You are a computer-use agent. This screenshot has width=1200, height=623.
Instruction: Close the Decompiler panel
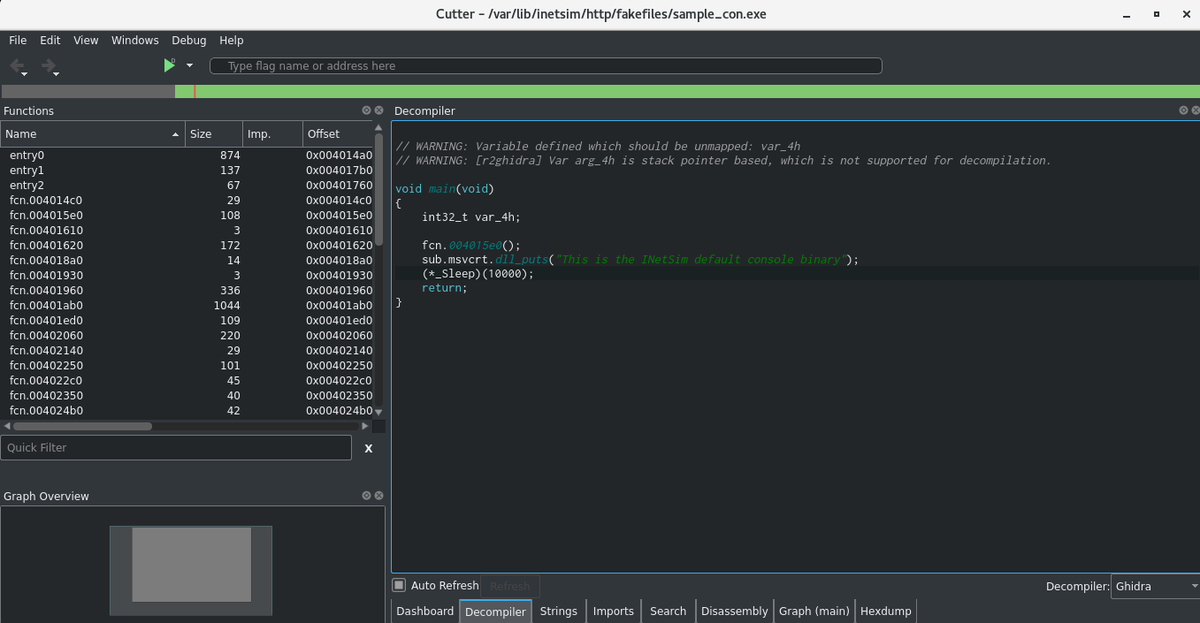click(x=1195, y=110)
